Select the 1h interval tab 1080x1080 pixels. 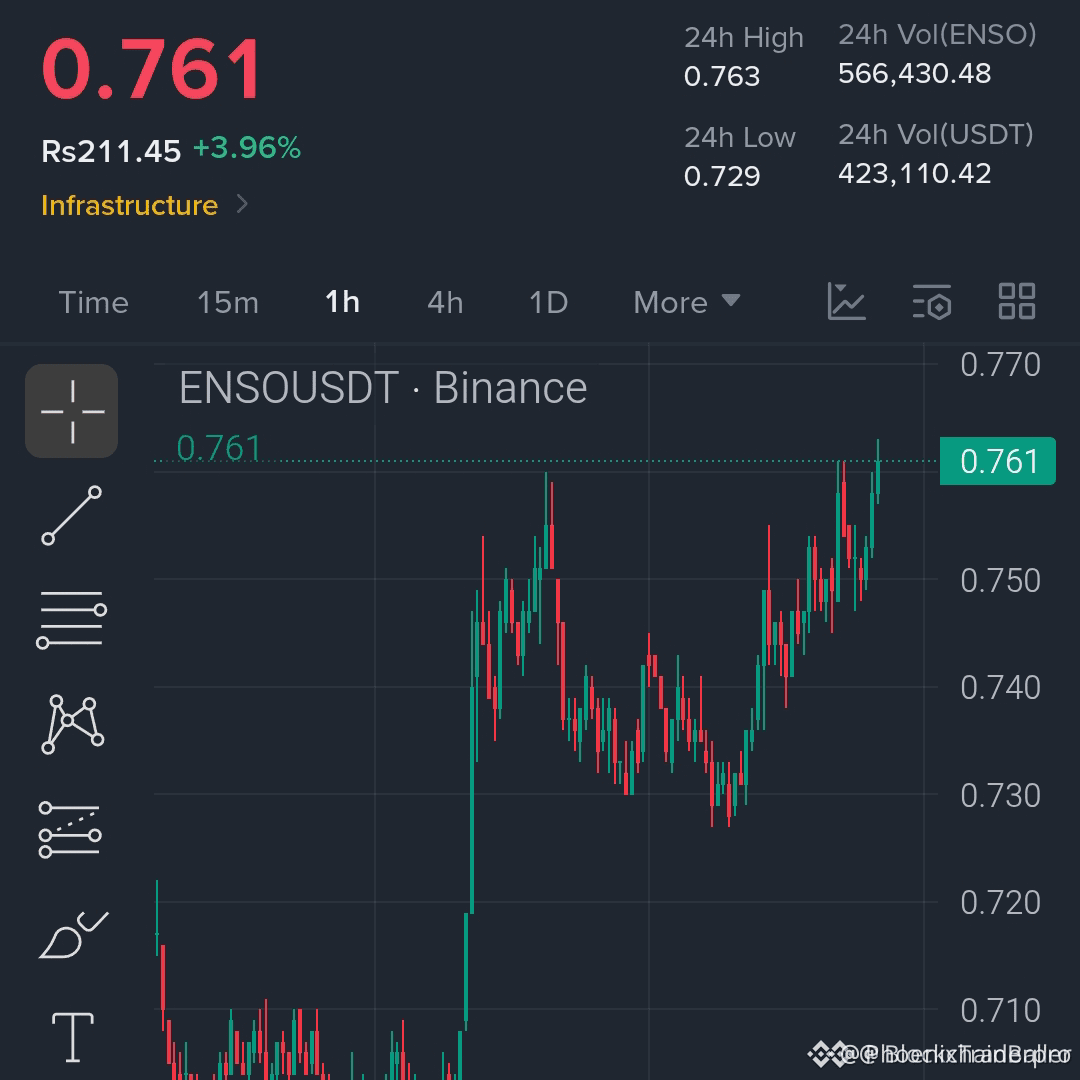point(342,302)
